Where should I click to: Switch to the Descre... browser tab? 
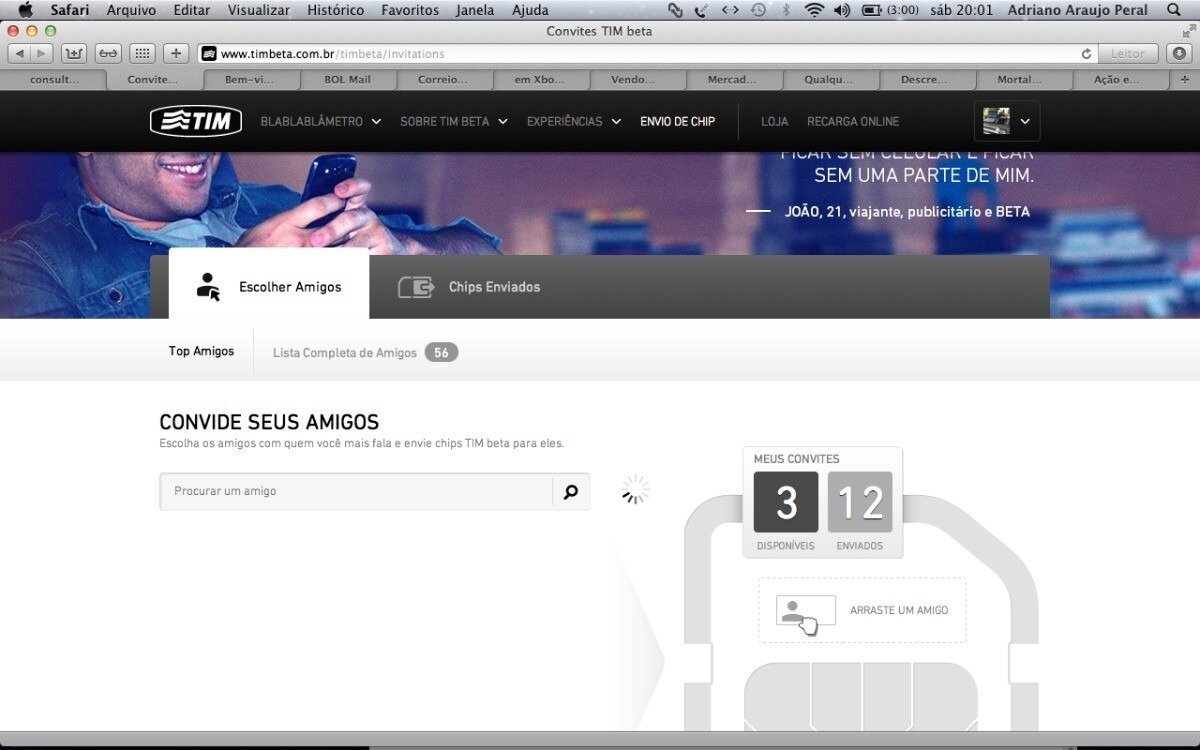924,80
